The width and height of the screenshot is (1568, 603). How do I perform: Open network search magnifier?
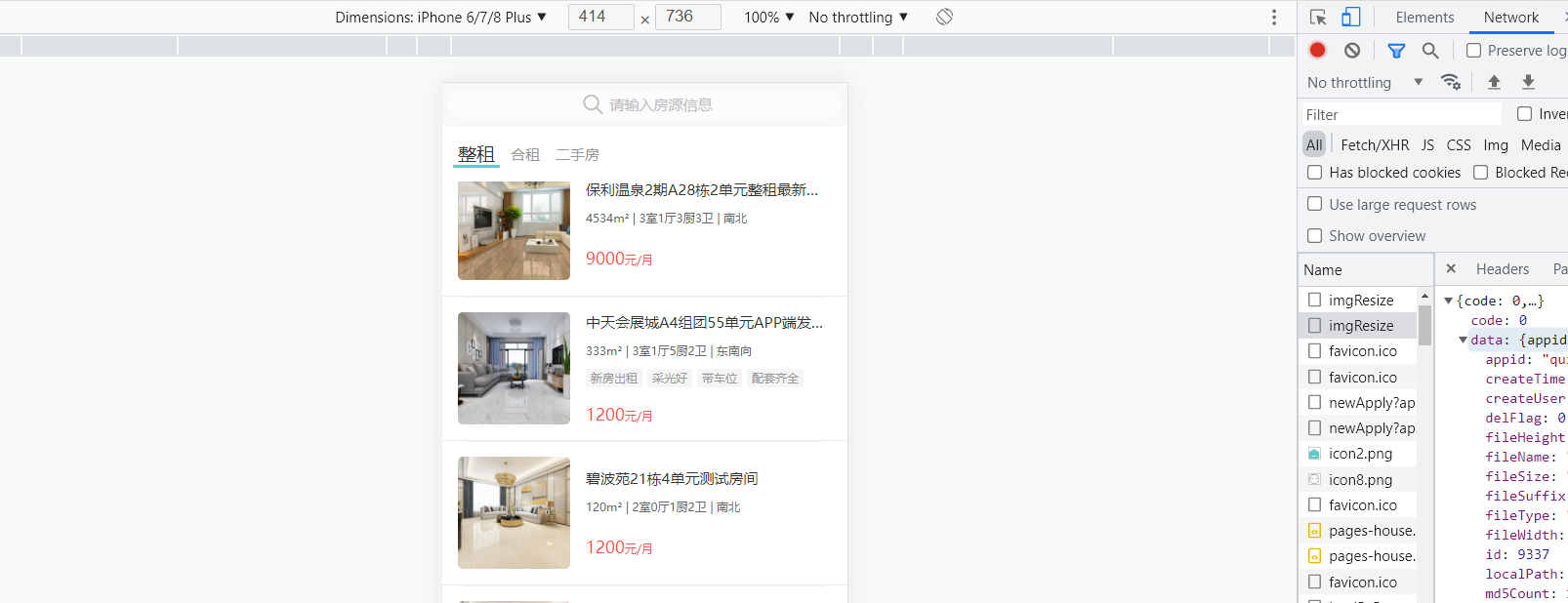[1430, 51]
